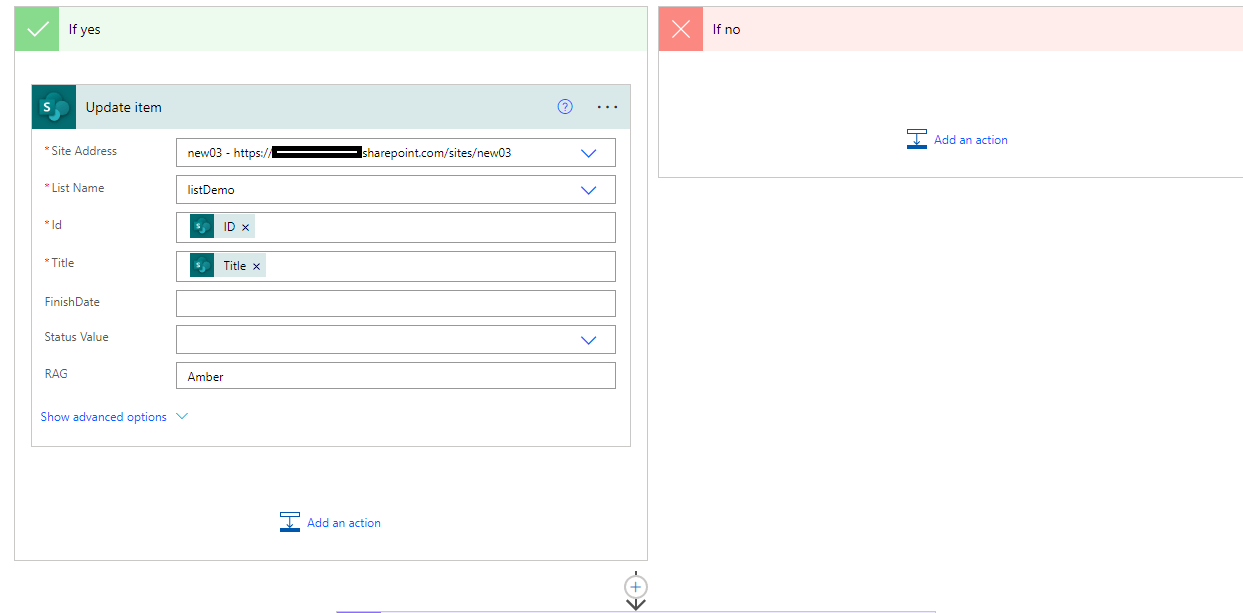Remove the Title dynamic content token
The image size is (1243, 613).
pos(256,266)
